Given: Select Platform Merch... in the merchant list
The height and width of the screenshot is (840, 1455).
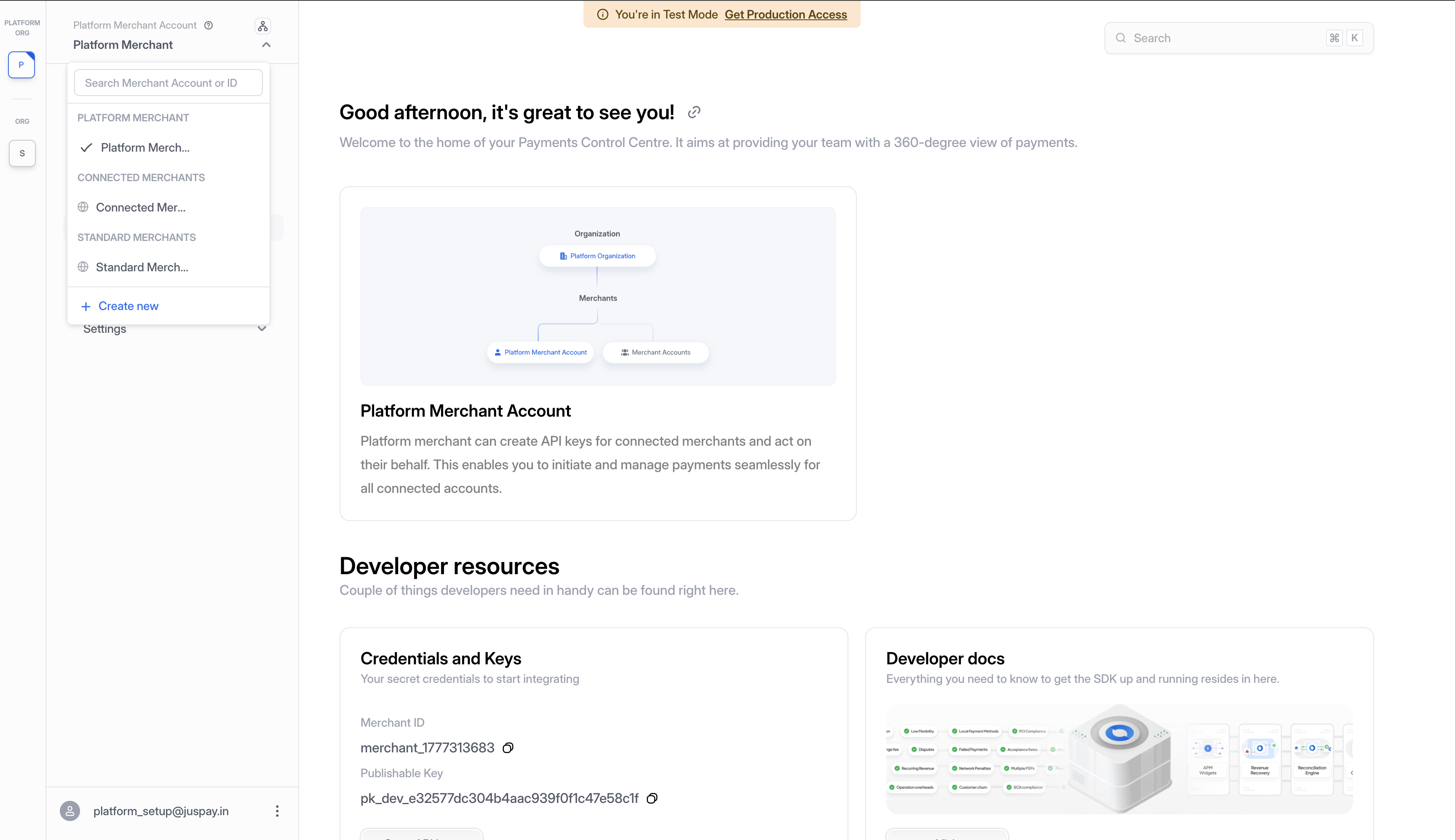Looking at the screenshot, I should (x=169, y=148).
